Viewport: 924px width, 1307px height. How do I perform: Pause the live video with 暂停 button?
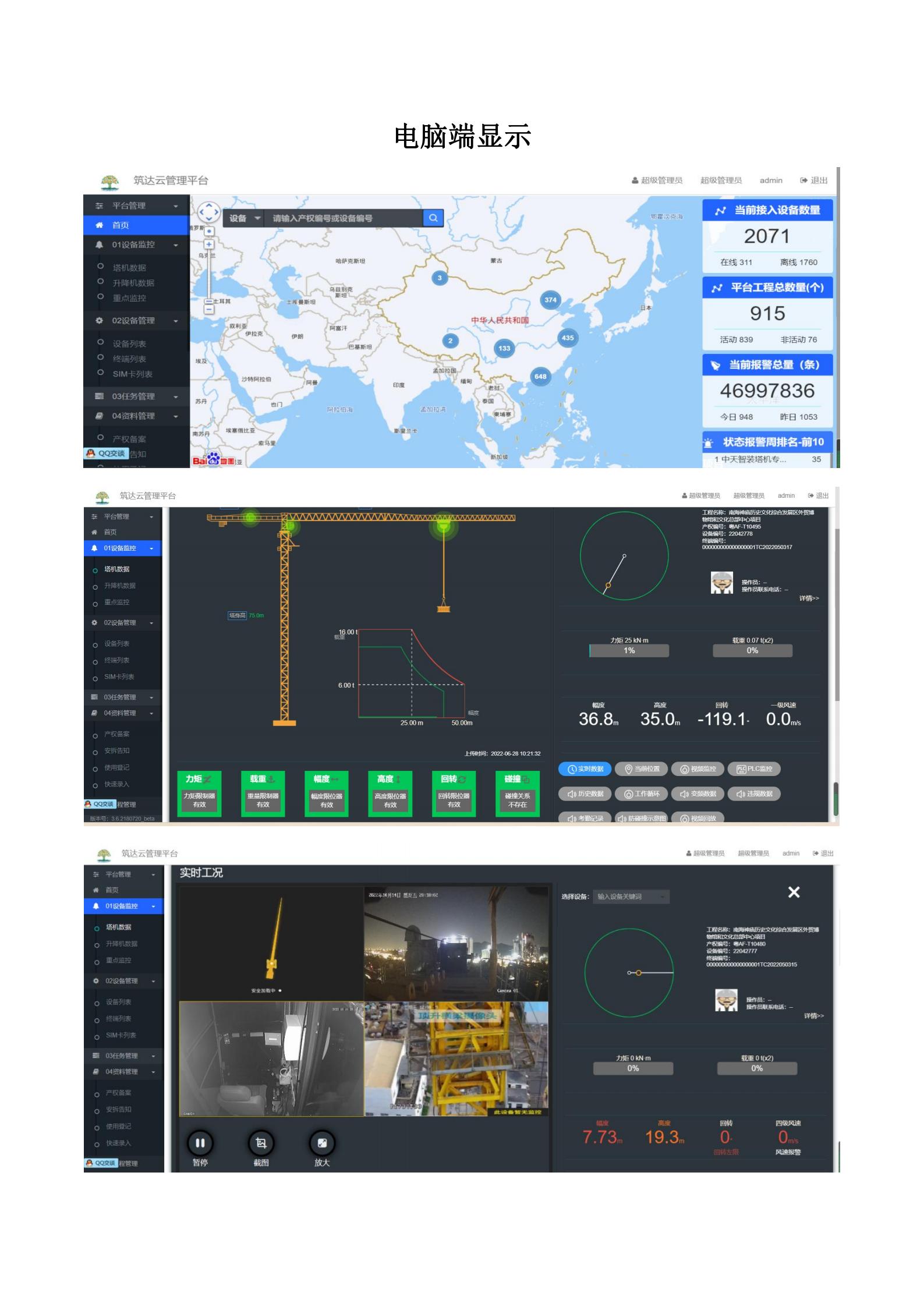pyautogui.click(x=200, y=1143)
